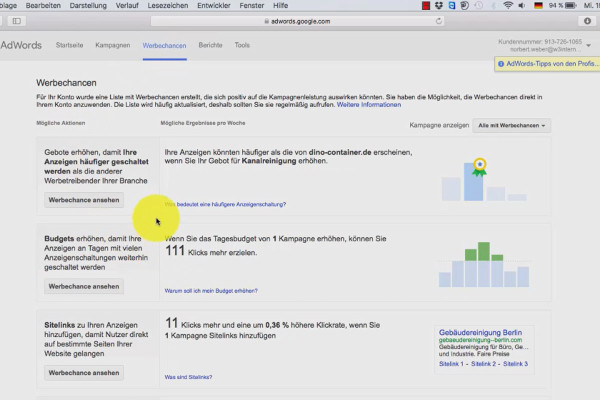
Task: Go to the Startseite tab
Action: [x=69, y=45]
